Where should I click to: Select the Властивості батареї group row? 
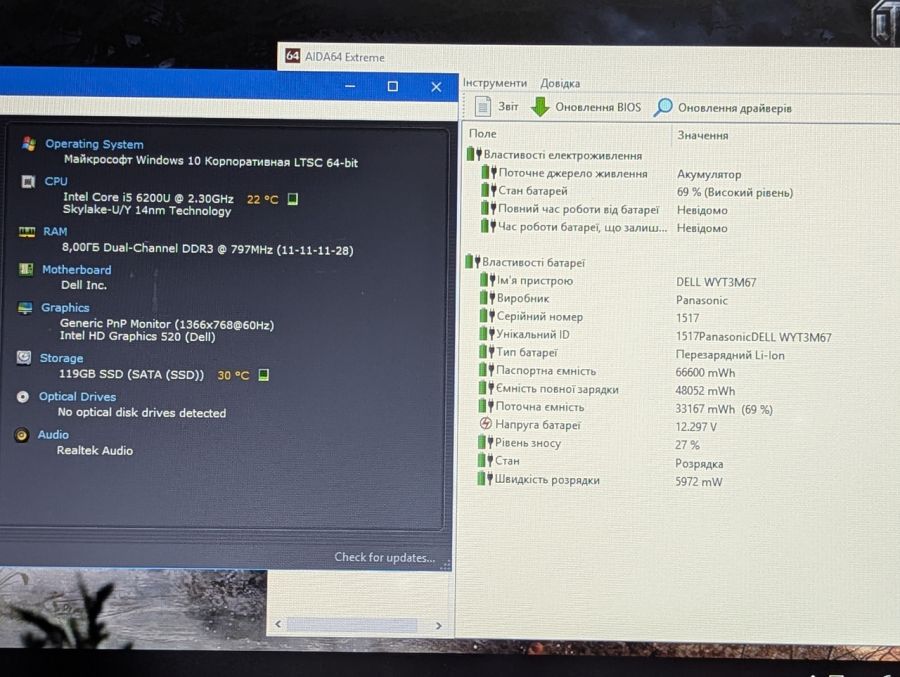(x=525, y=262)
